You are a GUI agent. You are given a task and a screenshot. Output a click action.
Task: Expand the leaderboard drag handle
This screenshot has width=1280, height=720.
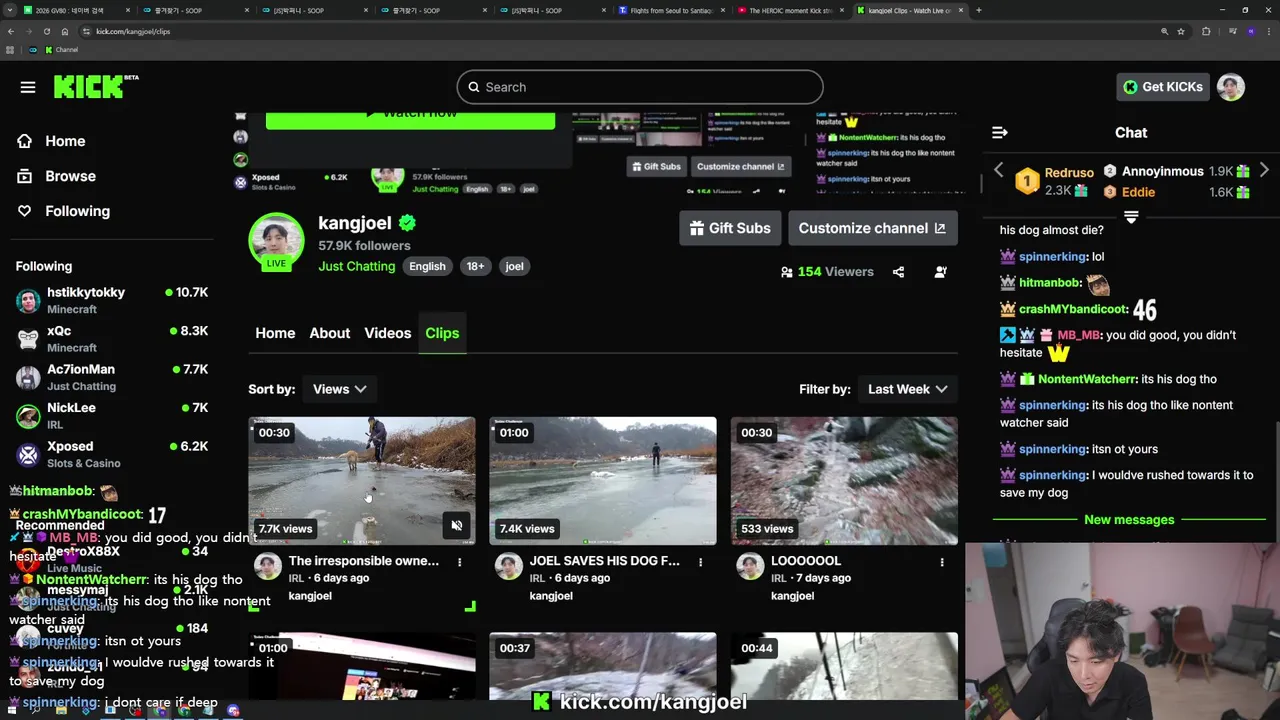pos(1131,217)
